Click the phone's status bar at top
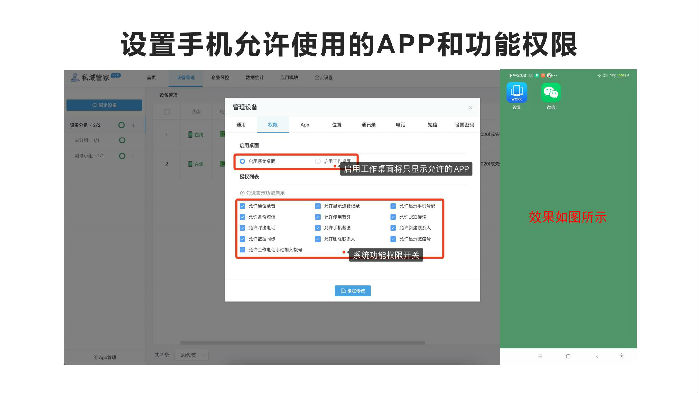700x393 pixels. pos(568,75)
